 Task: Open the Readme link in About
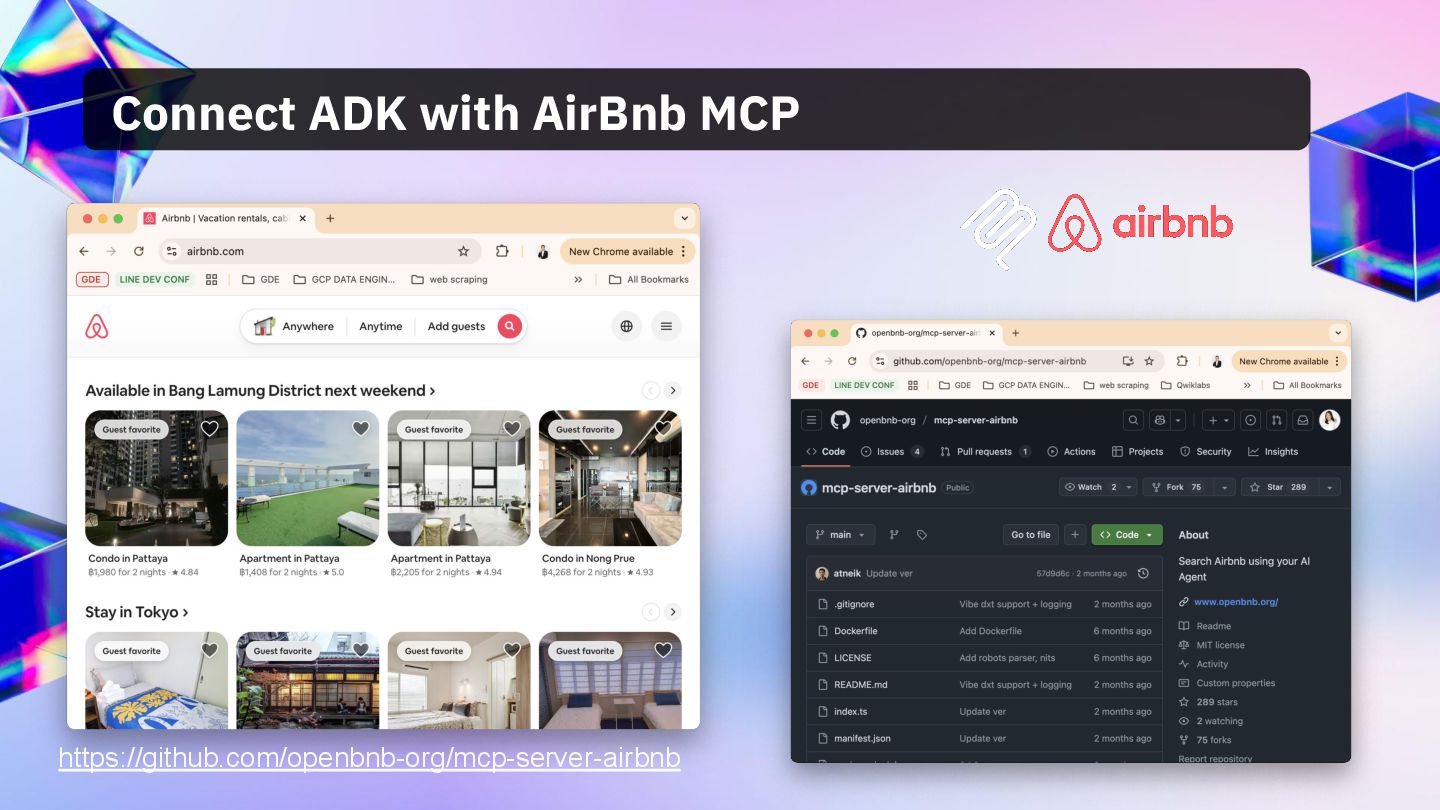click(x=1213, y=626)
